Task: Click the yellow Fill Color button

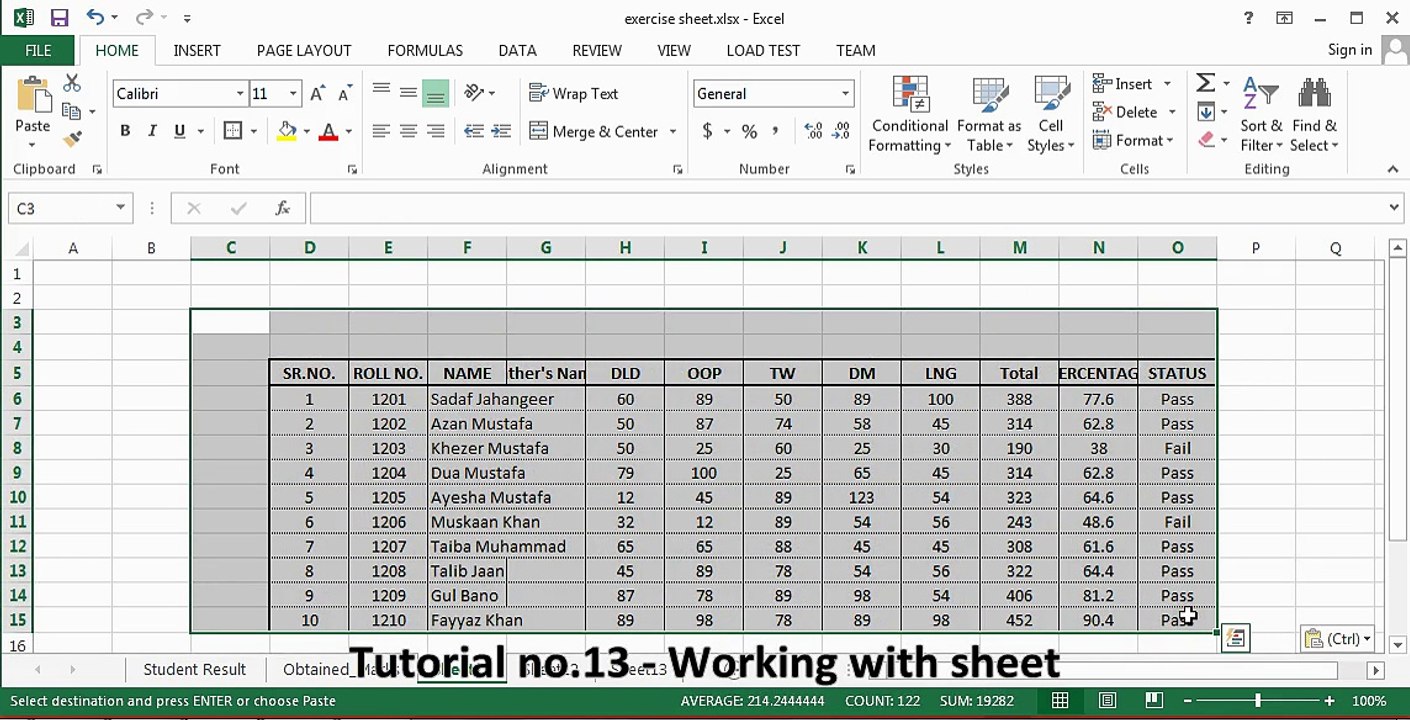Action: pos(288,131)
